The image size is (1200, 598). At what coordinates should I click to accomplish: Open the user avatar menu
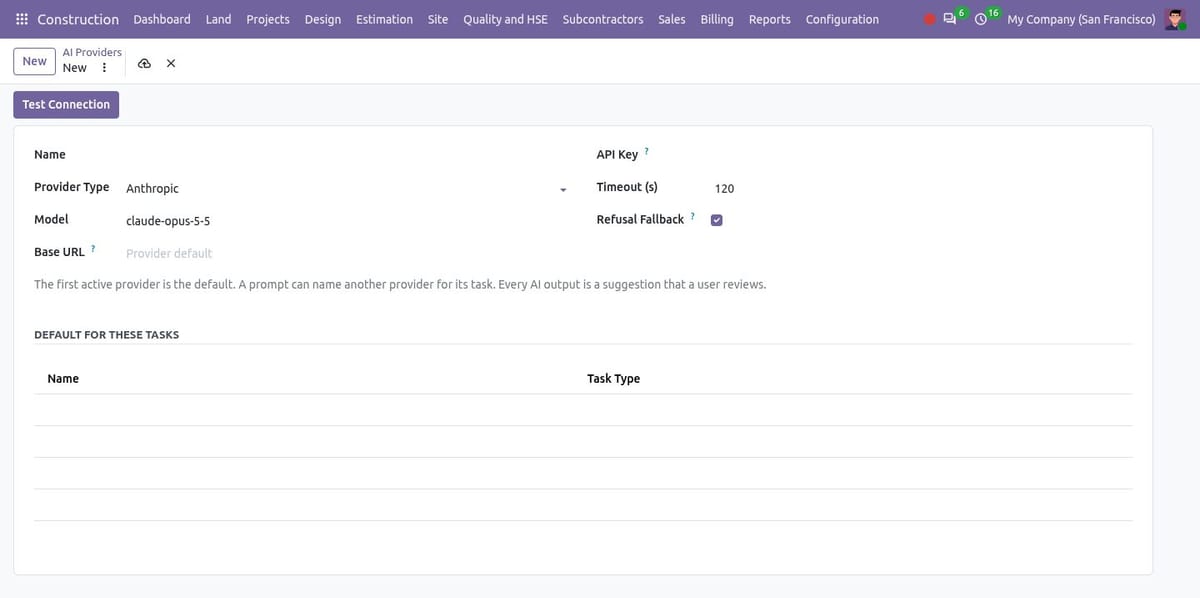[x=1175, y=19]
